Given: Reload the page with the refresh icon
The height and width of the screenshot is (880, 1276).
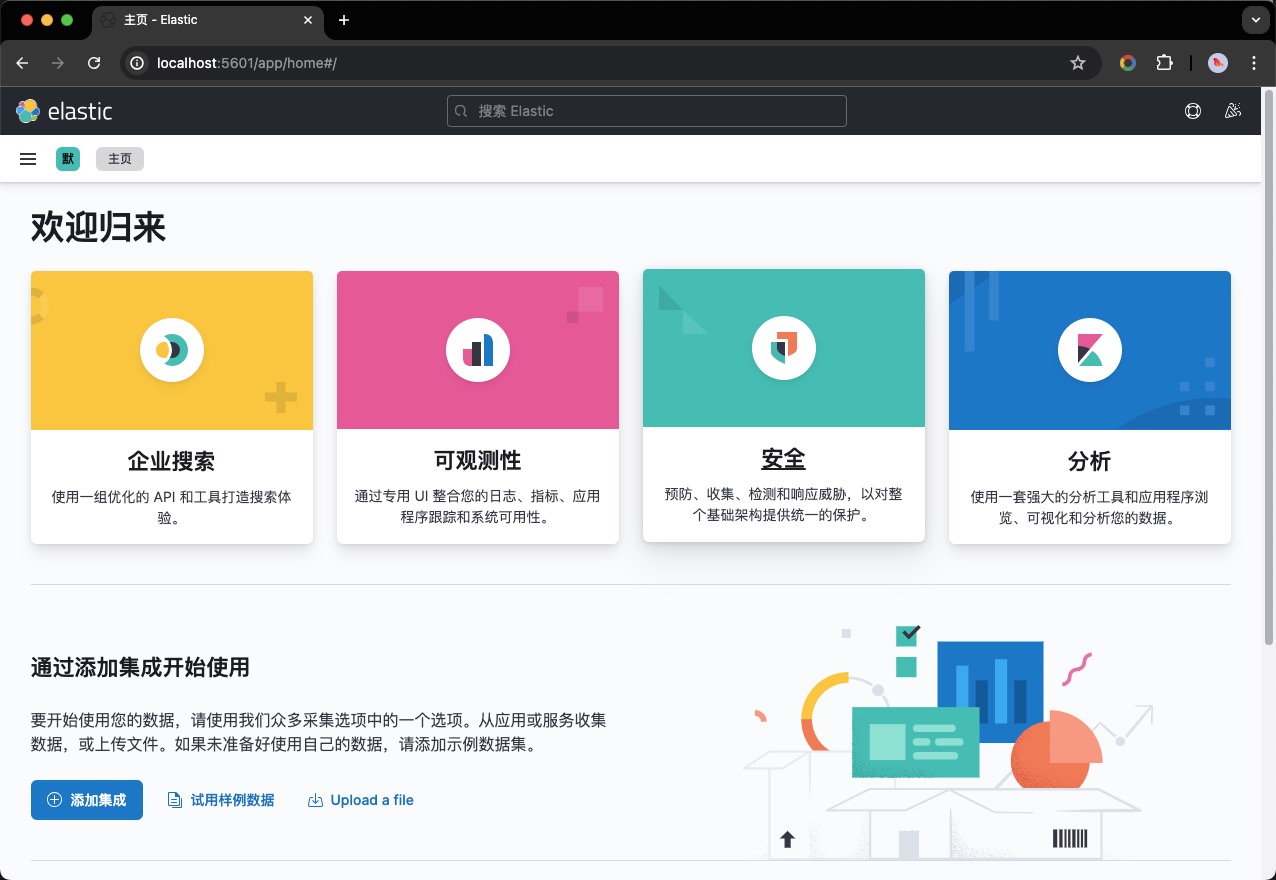Looking at the screenshot, I should click(93, 62).
